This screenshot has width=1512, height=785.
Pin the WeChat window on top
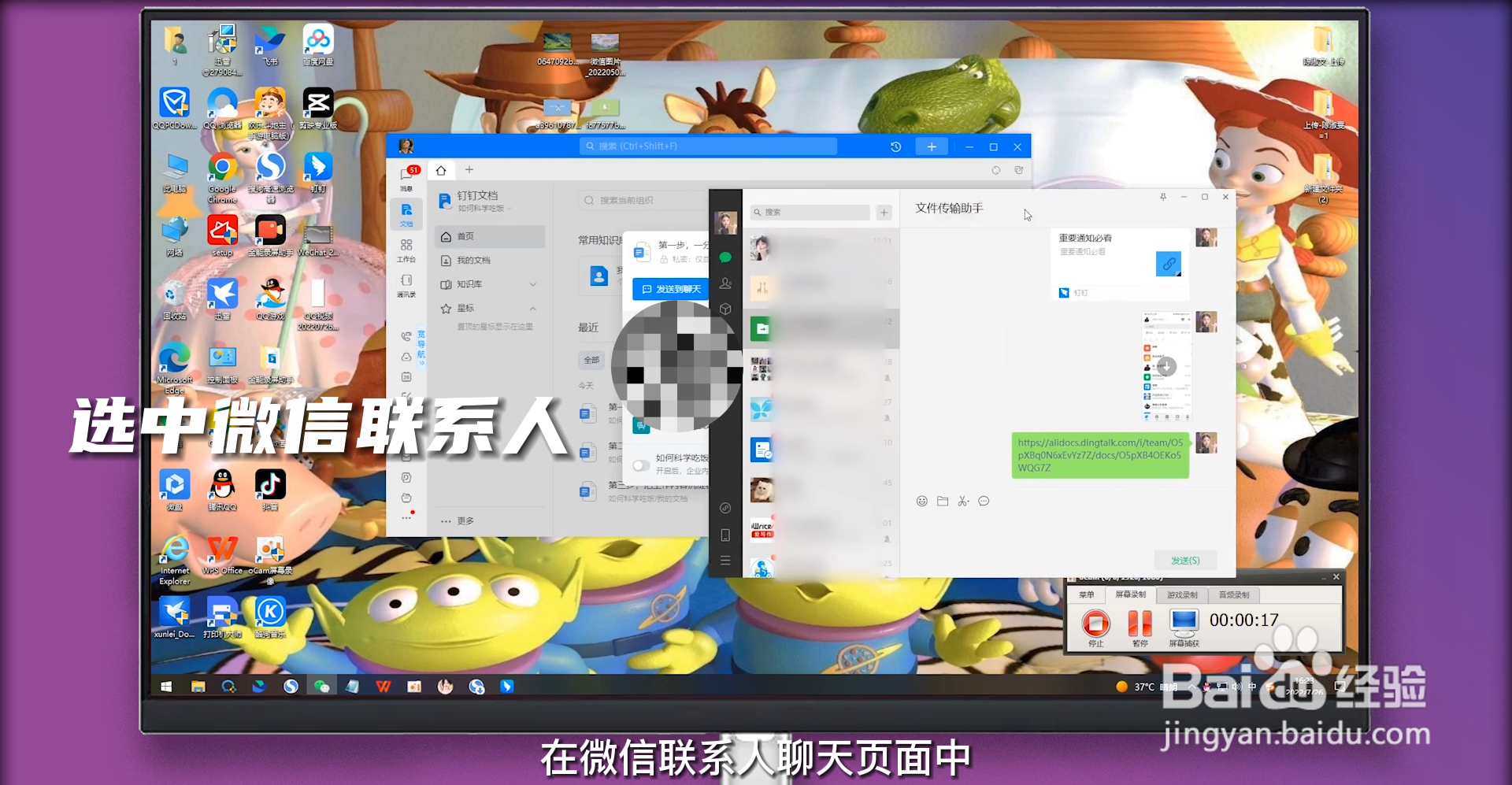click(x=1163, y=197)
